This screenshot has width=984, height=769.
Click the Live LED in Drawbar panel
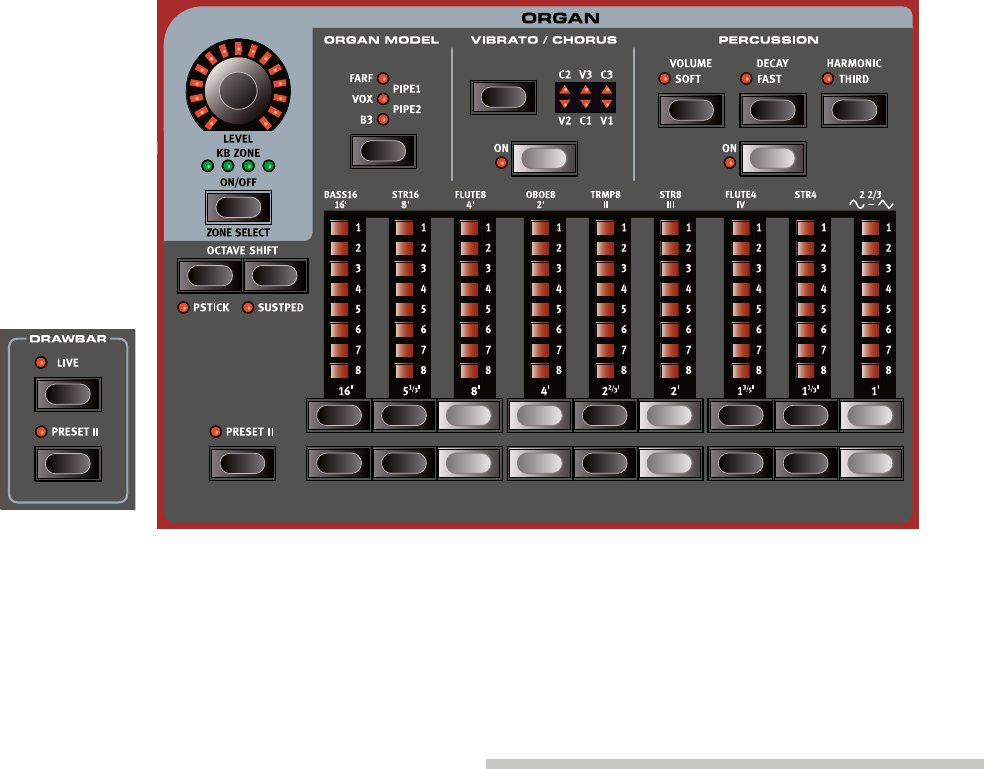(x=41, y=362)
